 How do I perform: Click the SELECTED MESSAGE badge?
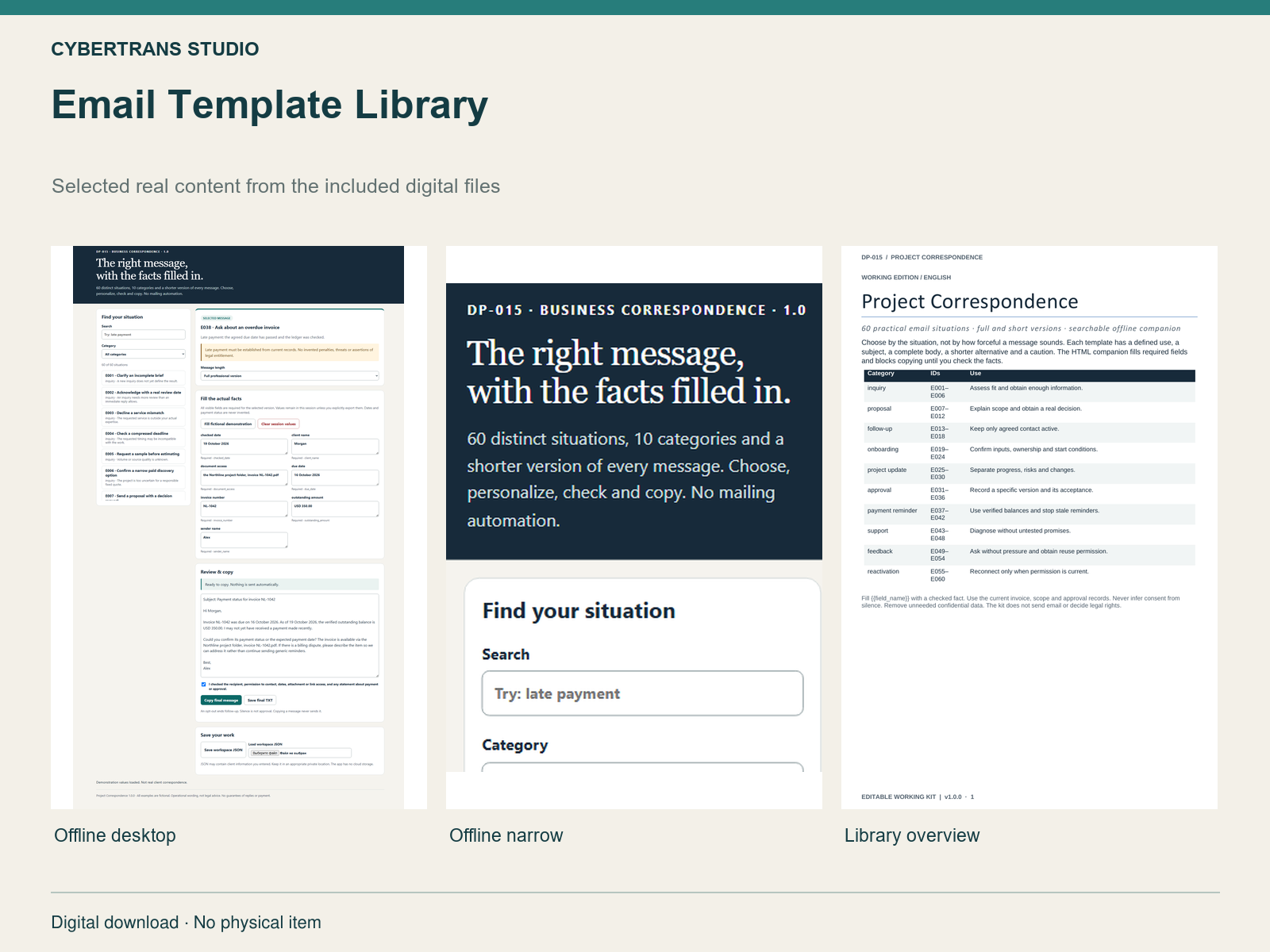pos(217,318)
